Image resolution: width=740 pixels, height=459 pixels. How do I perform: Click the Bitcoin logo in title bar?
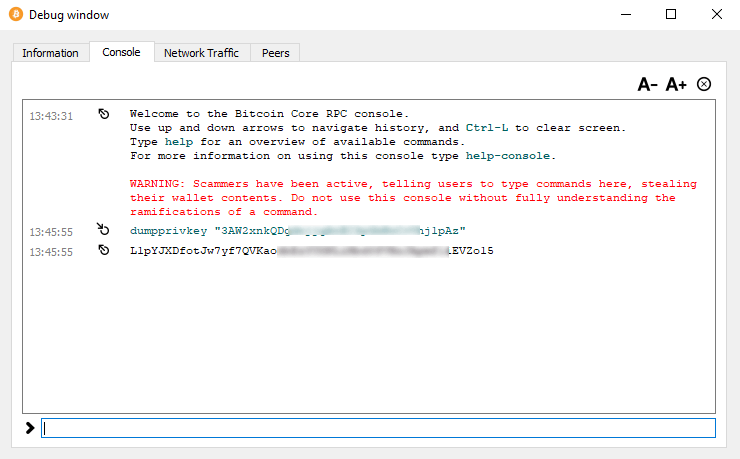tap(14, 15)
